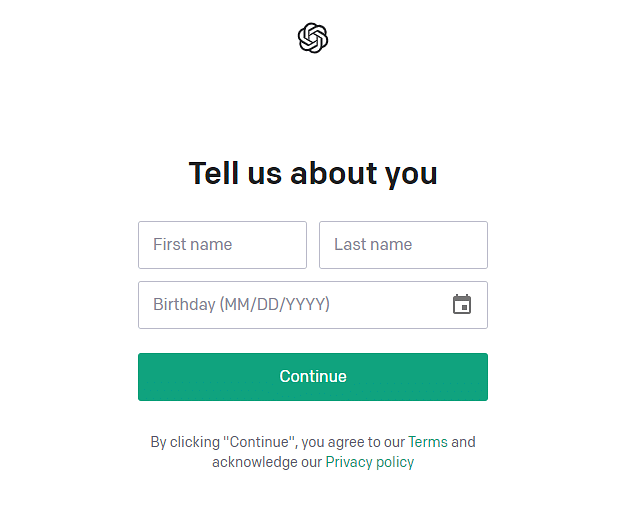The height and width of the screenshot is (529, 623).
Task: Open the Privacy policy link
Action: point(369,462)
